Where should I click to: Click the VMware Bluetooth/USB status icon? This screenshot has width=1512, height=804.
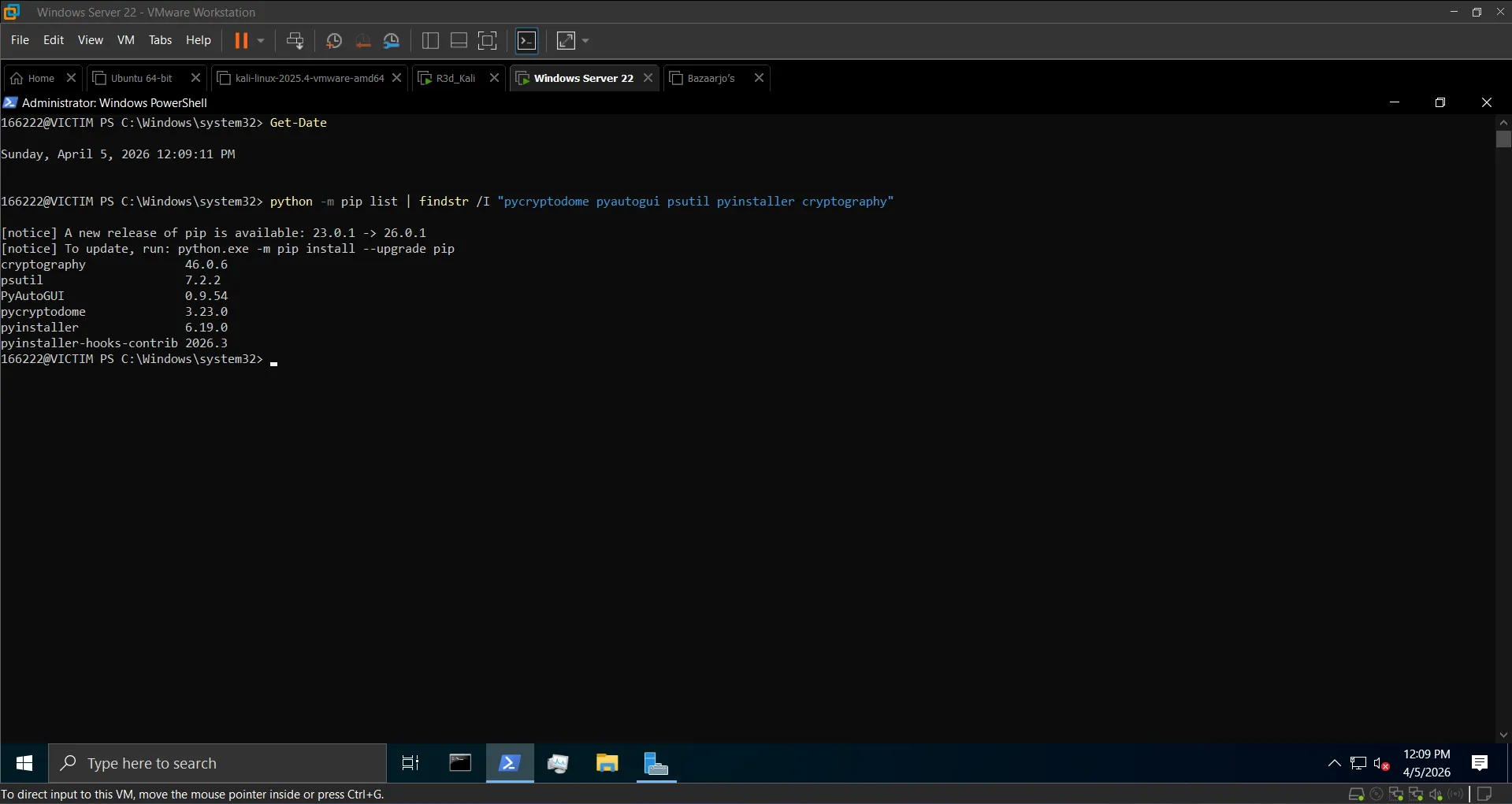(x=1455, y=794)
